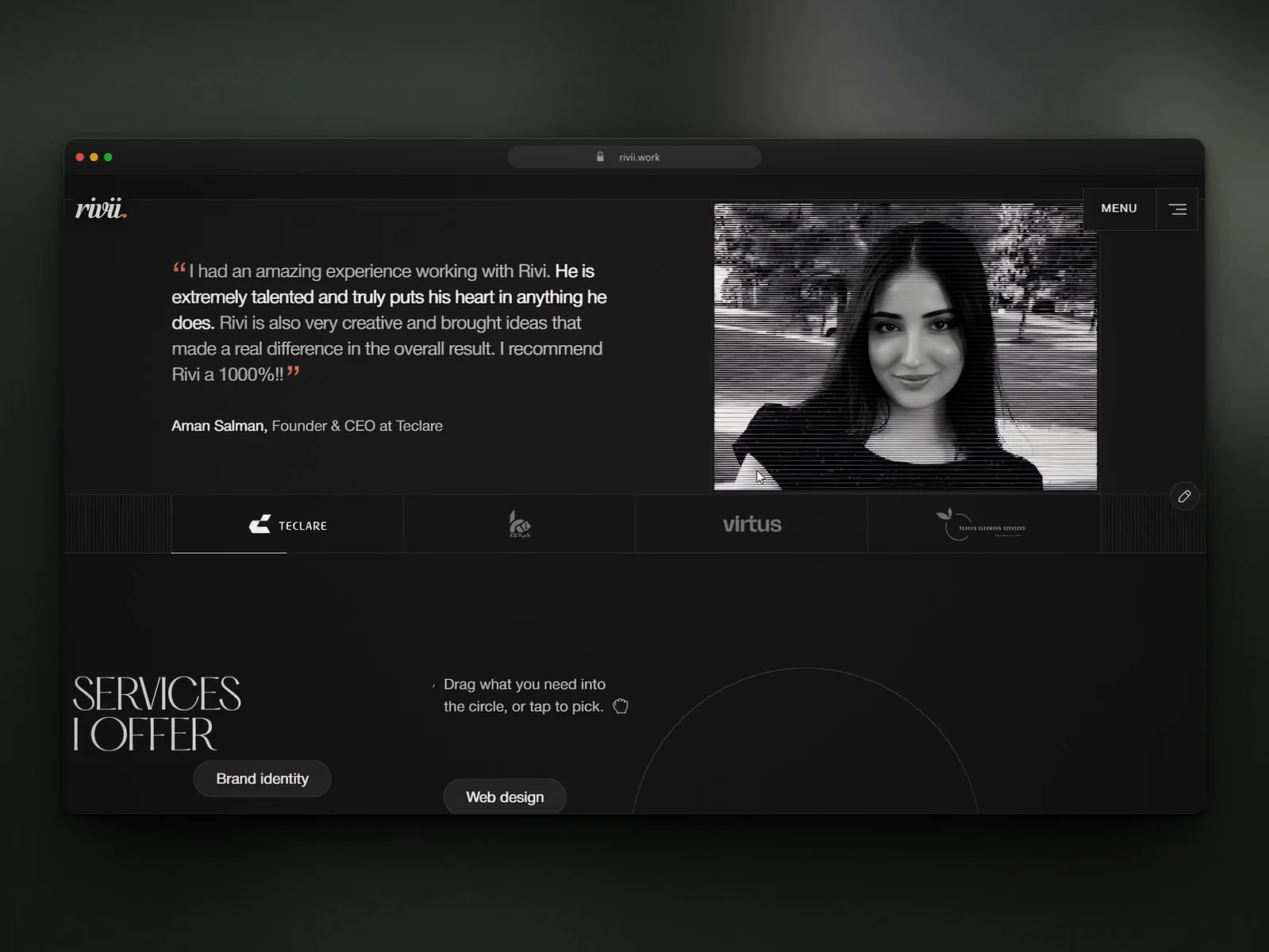Image resolution: width=1269 pixels, height=952 pixels.
Task: Pick the Web design service pill
Action: pyautogui.click(x=505, y=797)
